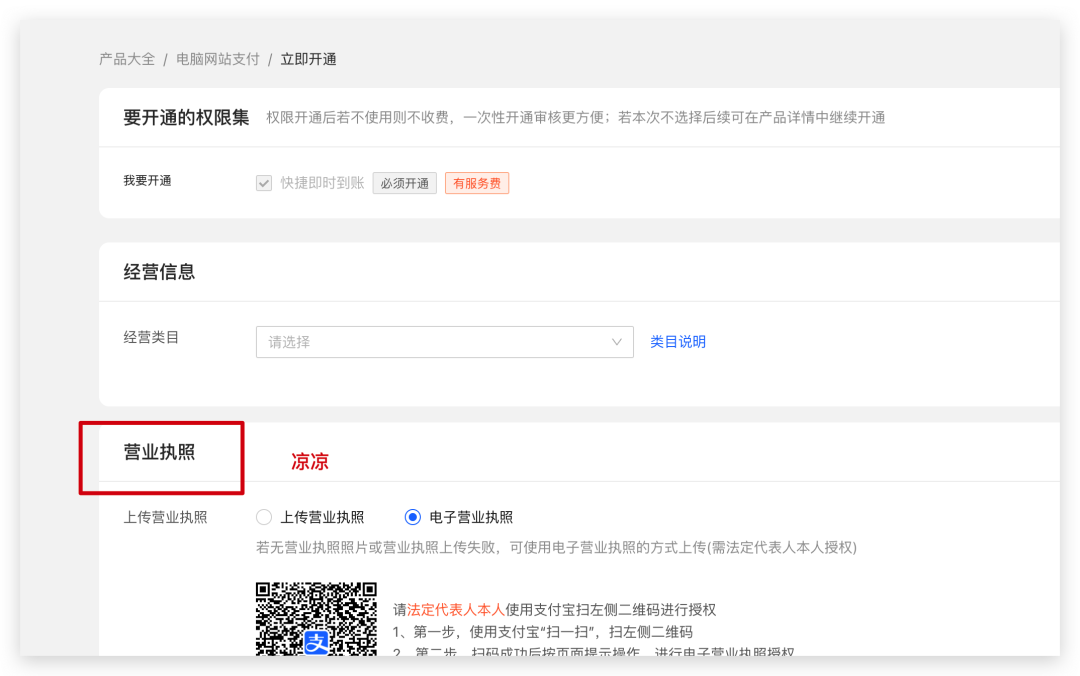Select the 上传营业执照 radio option
The image size is (1080, 676).
pyautogui.click(x=263, y=517)
